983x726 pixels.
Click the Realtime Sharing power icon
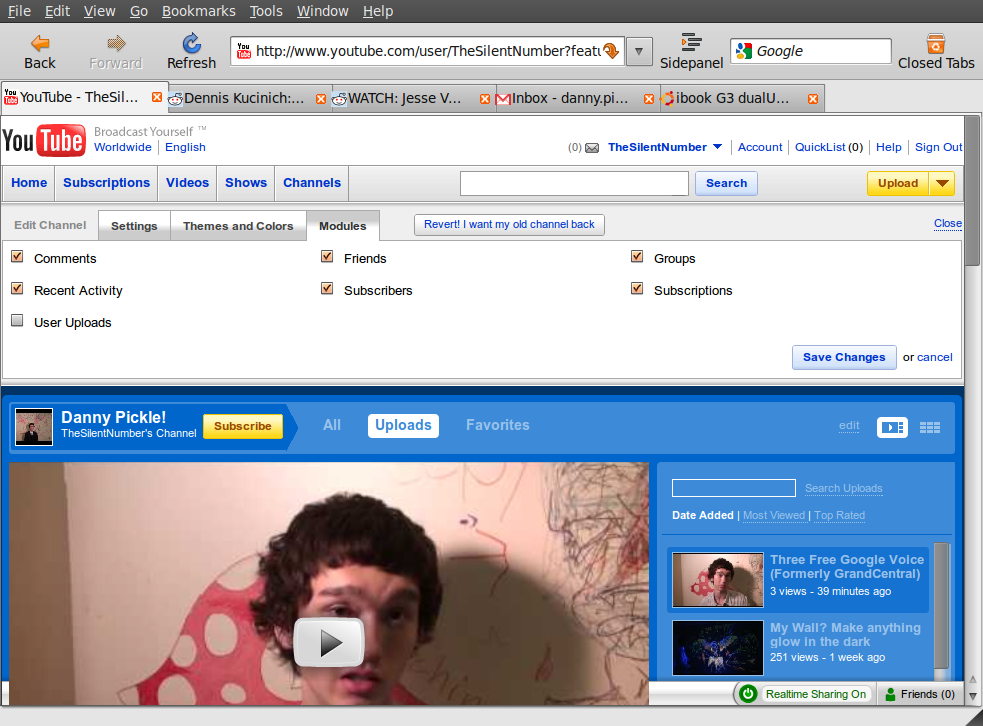[748, 693]
